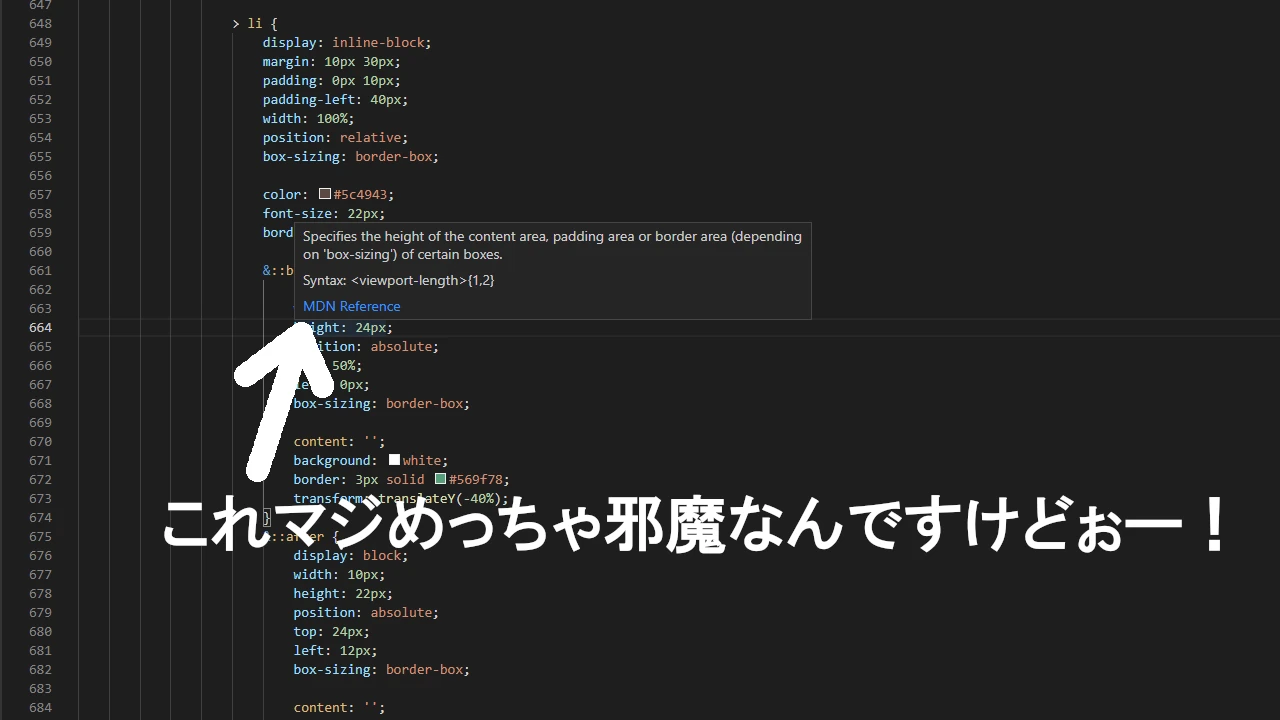Click 'position: absolute;' on line 679
This screenshot has height=720, width=1280.
point(367,612)
